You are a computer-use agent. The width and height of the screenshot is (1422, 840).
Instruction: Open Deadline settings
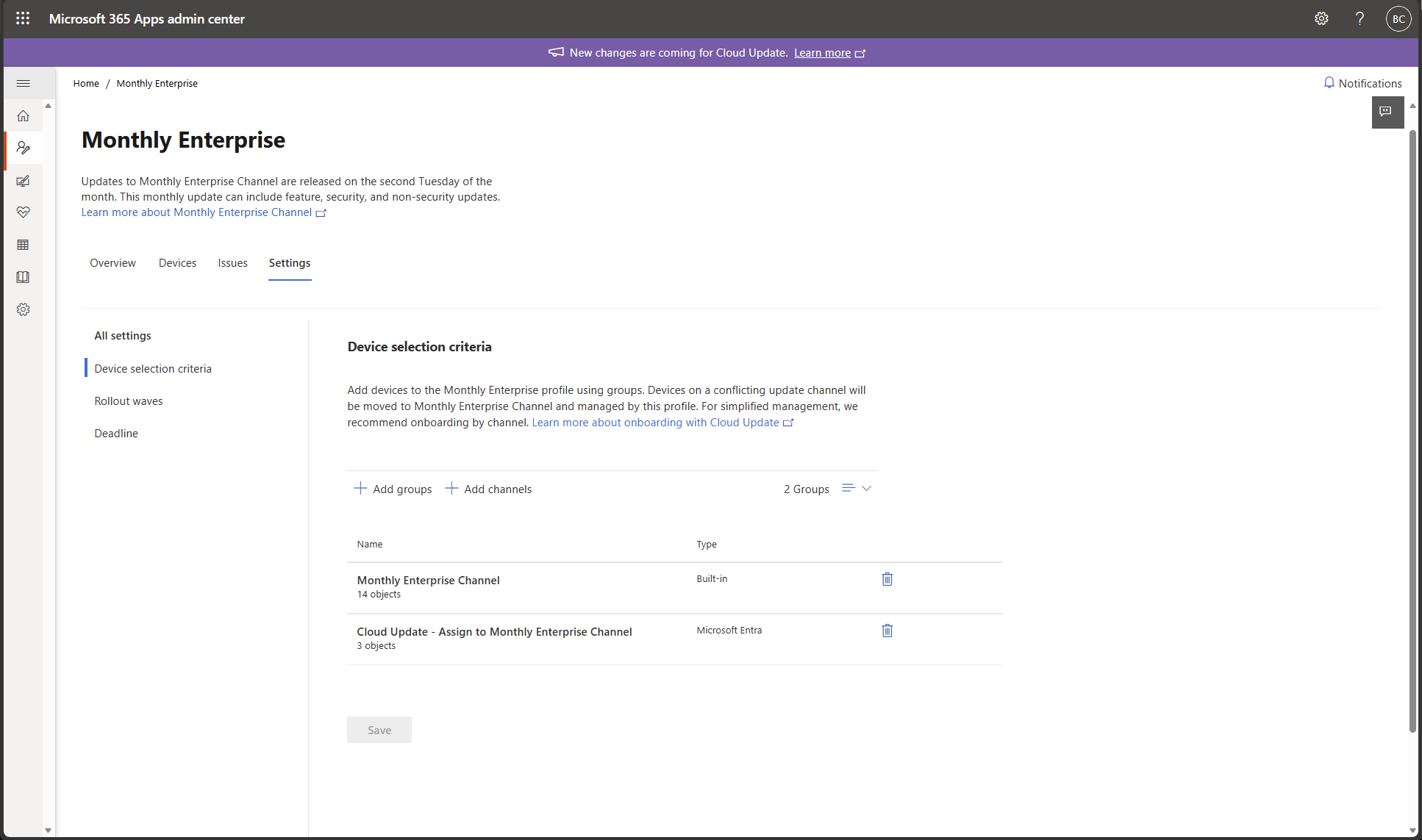tap(116, 434)
